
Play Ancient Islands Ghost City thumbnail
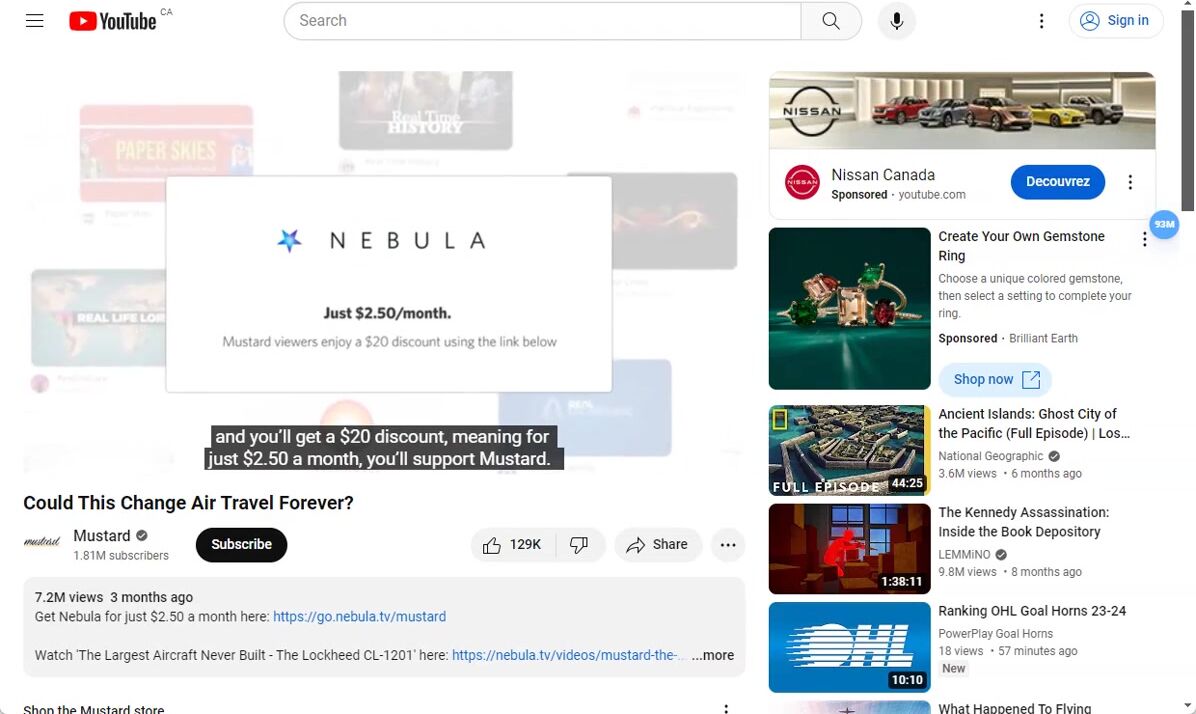pos(850,450)
